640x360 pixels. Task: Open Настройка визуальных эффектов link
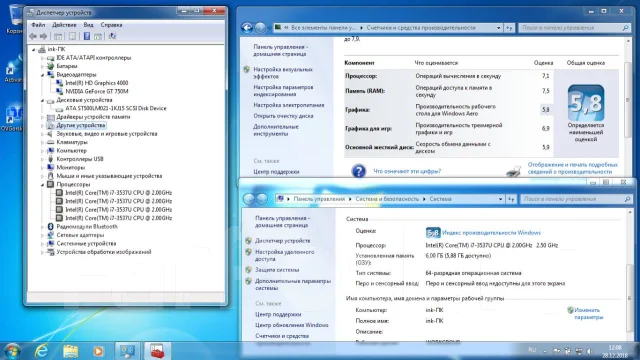tap(283, 73)
